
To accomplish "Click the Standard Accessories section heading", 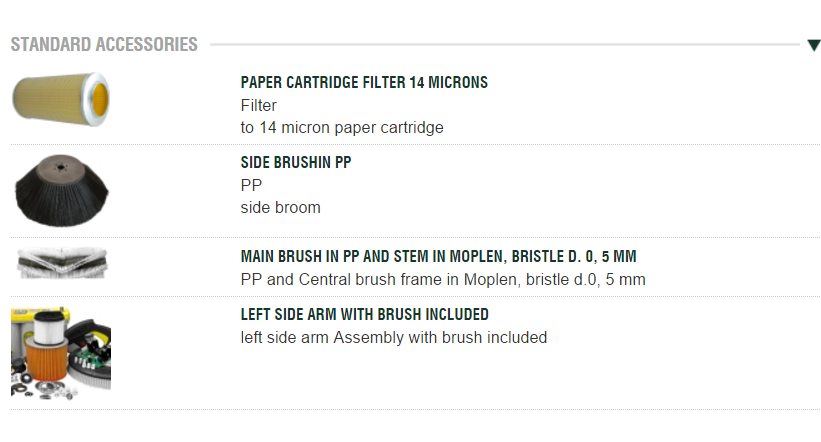I will pos(104,45).
